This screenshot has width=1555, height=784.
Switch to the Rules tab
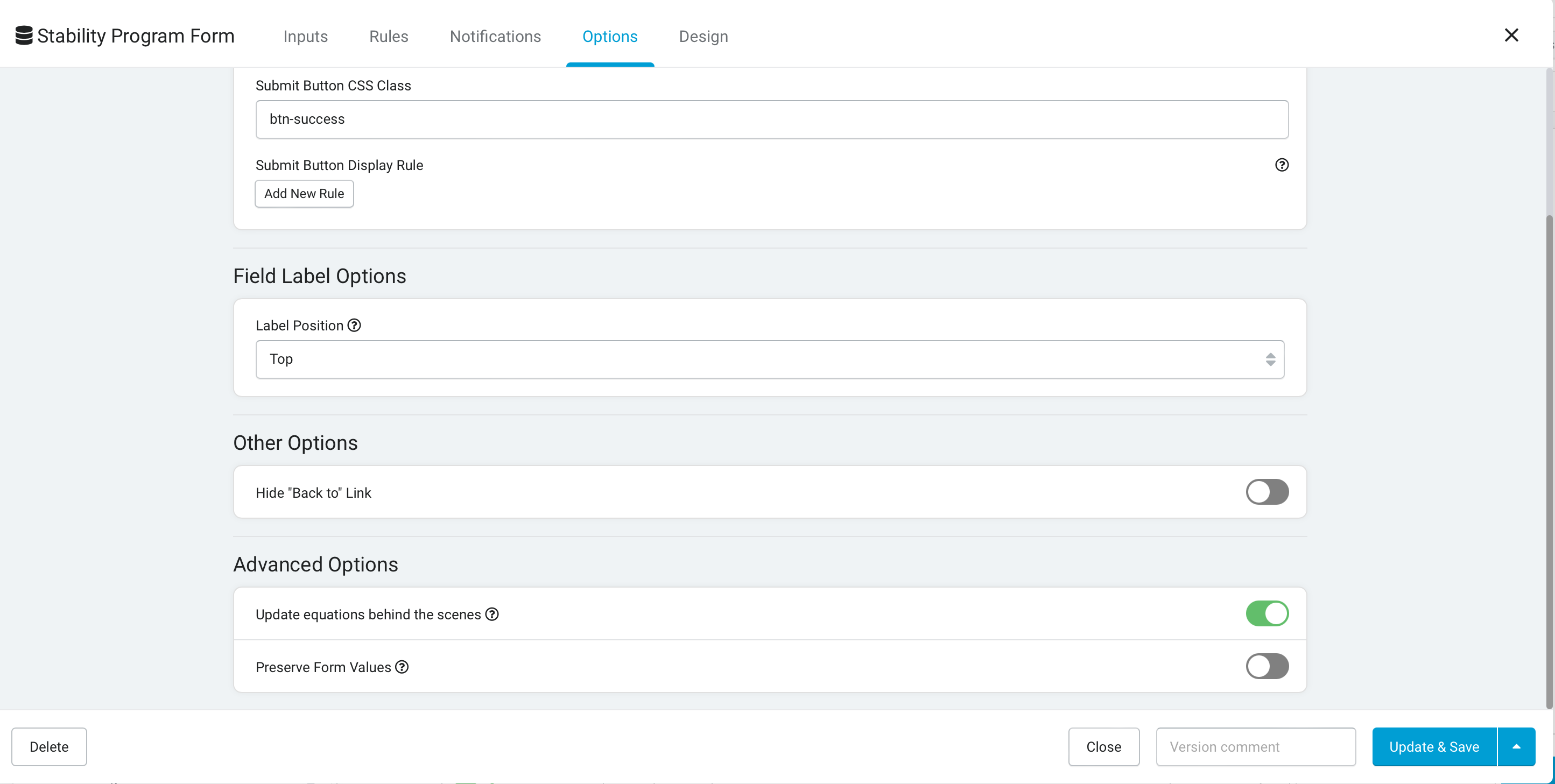coord(389,36)
